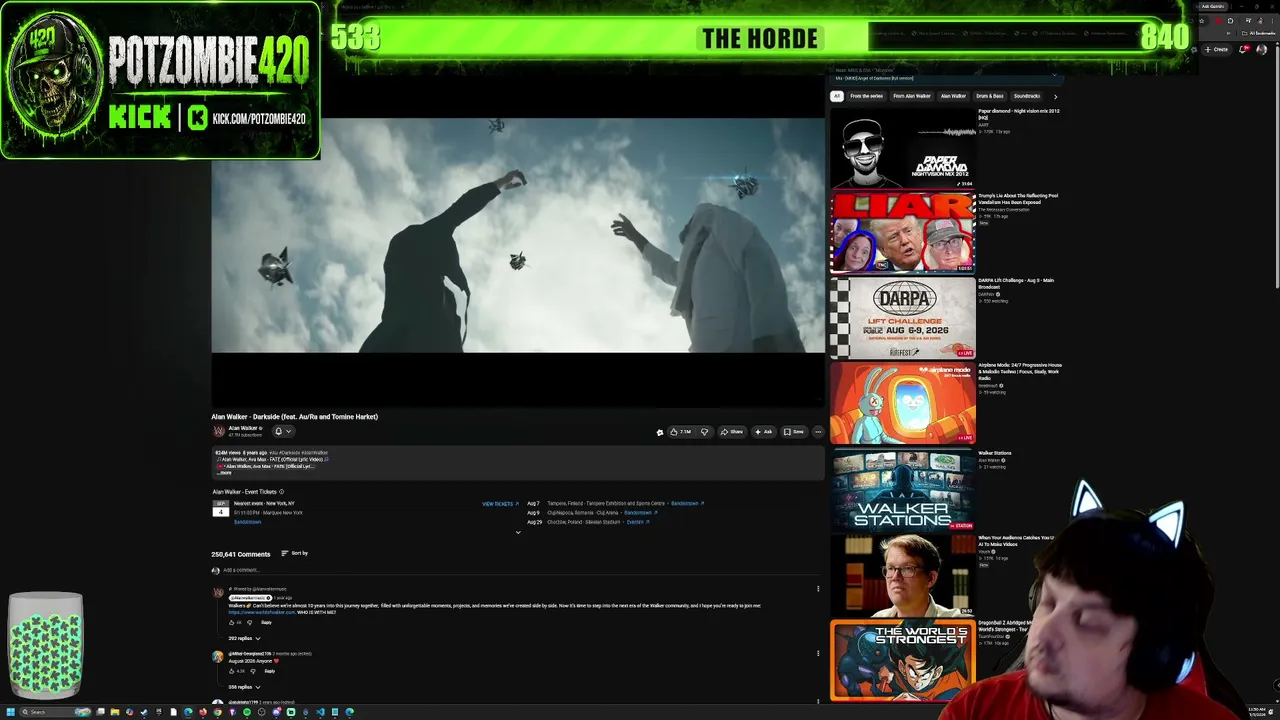Open the Alan Walker channel avatar

[218, 431]
